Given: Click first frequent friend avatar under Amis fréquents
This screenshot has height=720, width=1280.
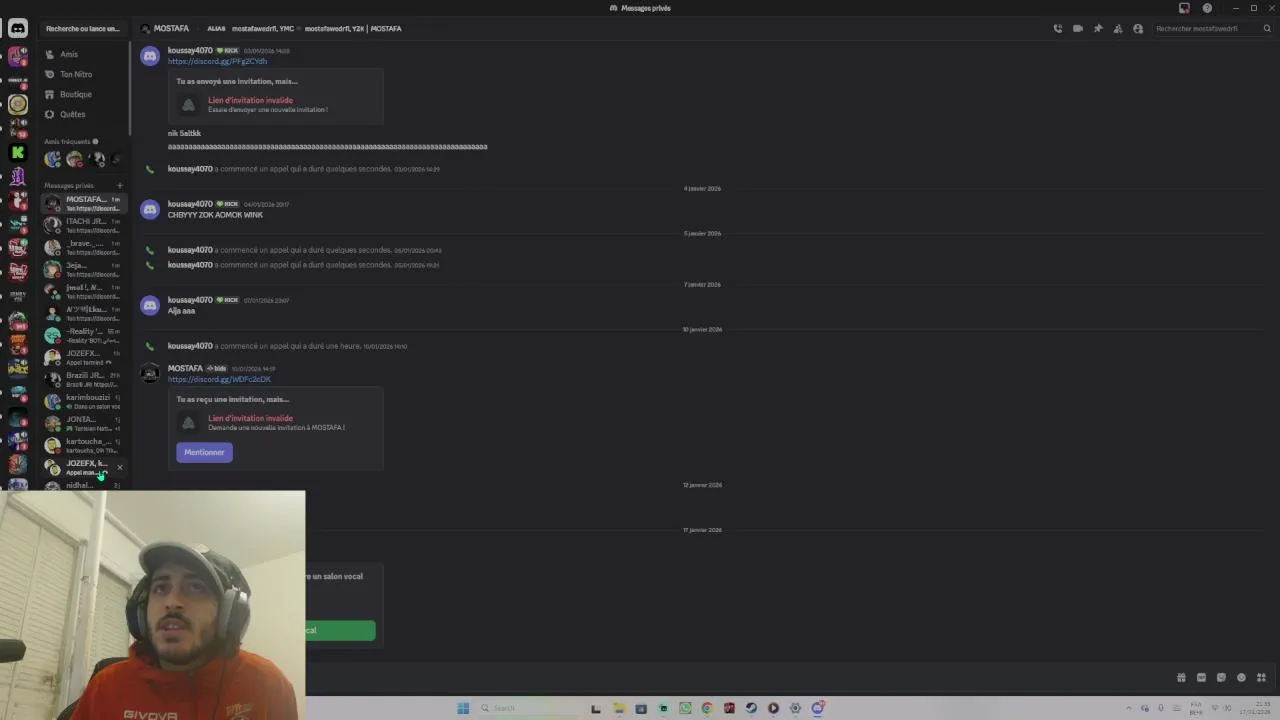Looking at the screenshot, I should point(53,159).
